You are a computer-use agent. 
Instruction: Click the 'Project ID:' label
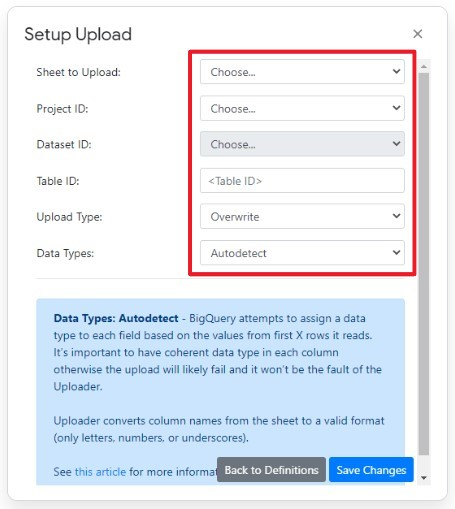pos(62,109)
